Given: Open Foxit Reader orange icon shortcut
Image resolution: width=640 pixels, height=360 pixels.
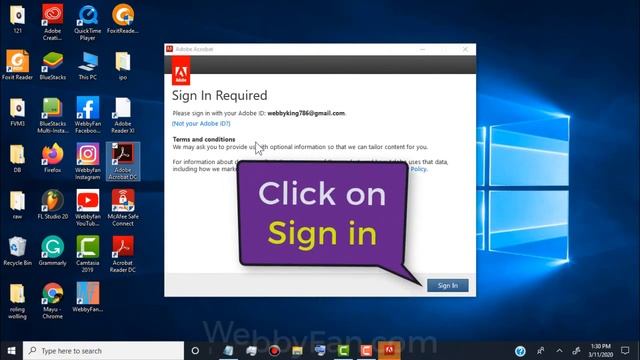Looking at the screenshot, I should tap(17, 65).
